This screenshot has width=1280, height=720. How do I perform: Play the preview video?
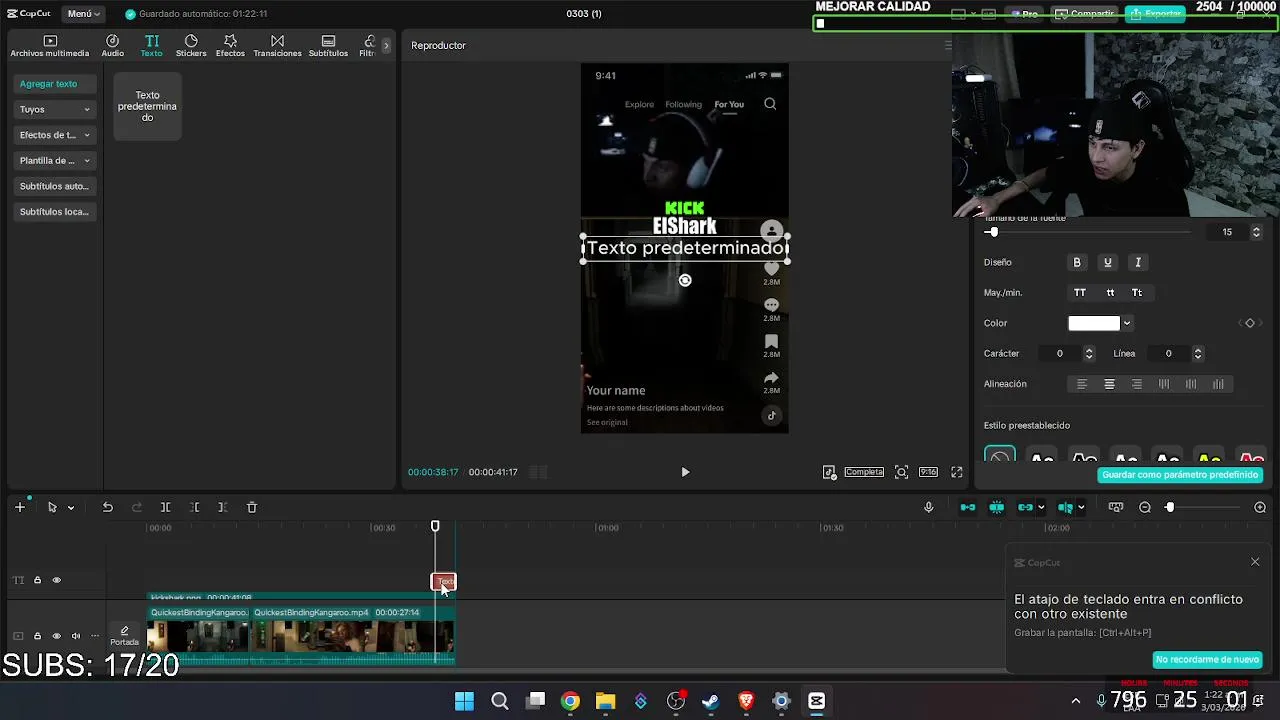(x=685, y=472)
